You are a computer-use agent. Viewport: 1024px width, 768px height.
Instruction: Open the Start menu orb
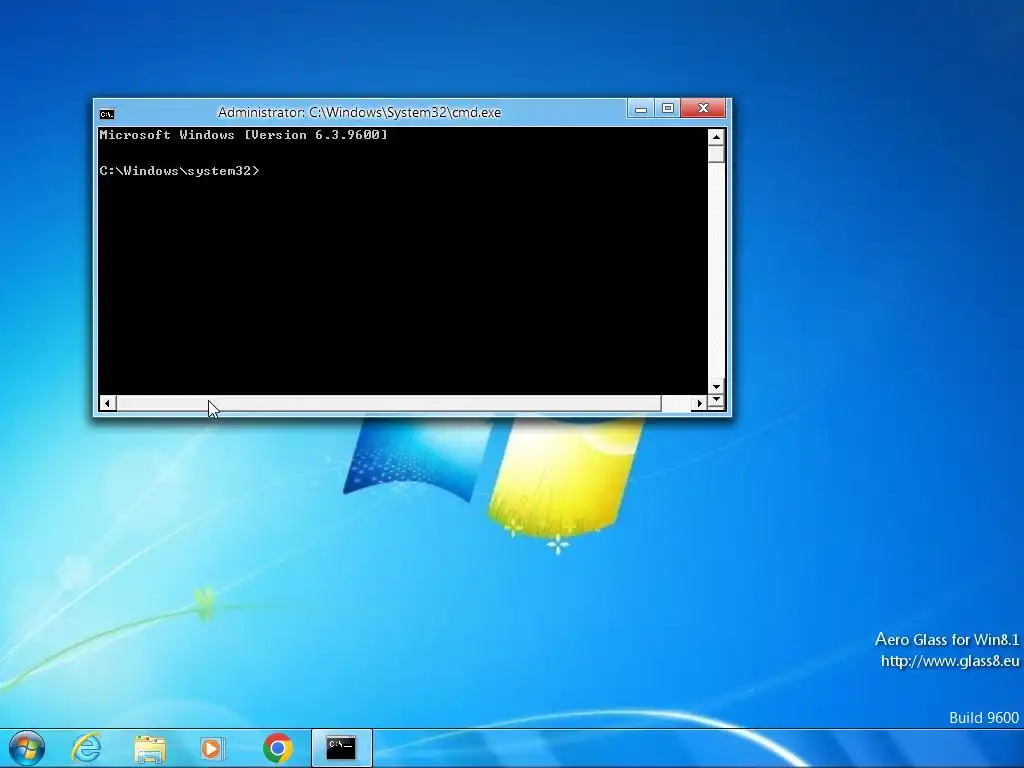click(27, 748)
